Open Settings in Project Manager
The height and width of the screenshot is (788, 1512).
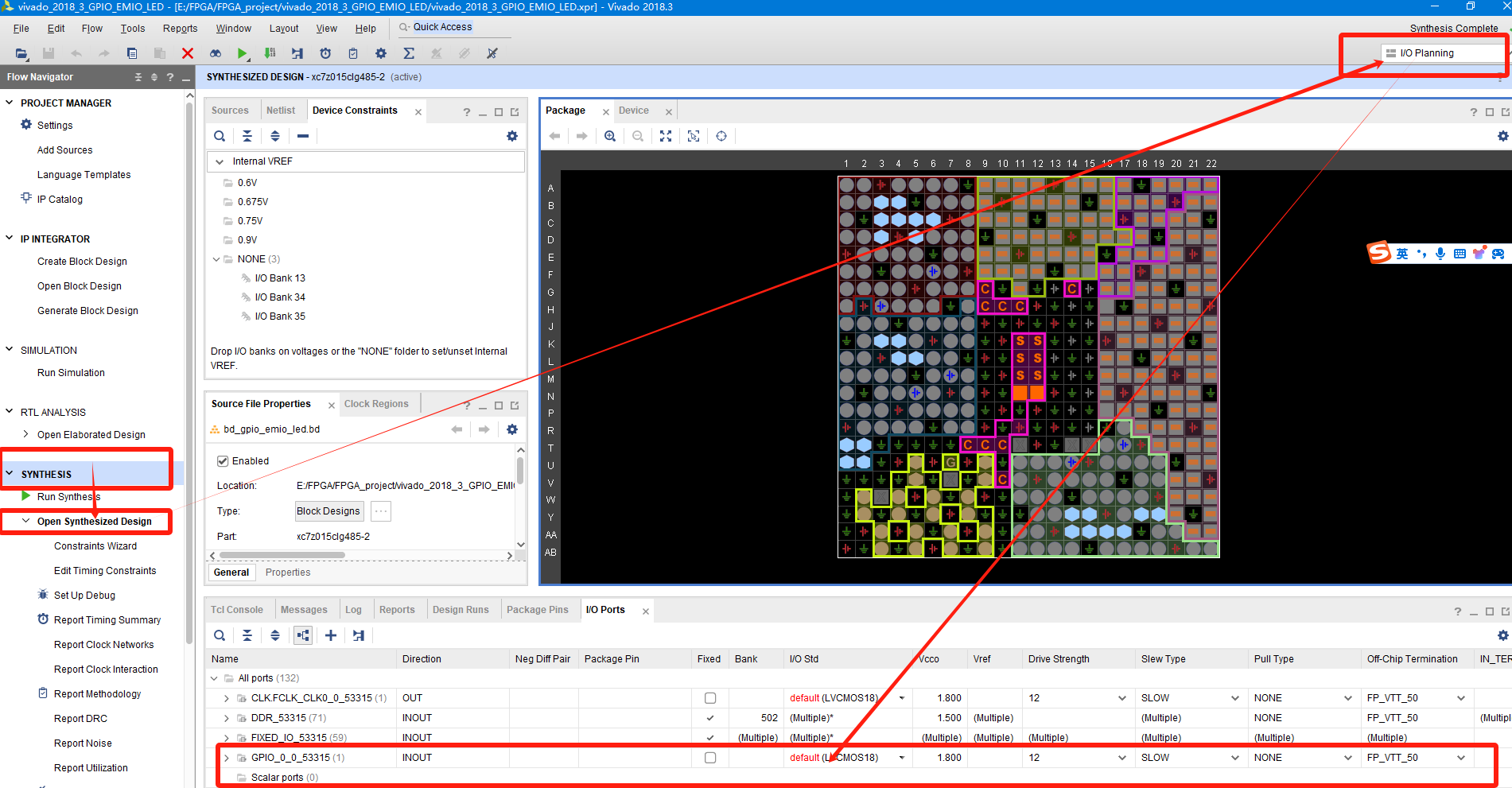55,126
